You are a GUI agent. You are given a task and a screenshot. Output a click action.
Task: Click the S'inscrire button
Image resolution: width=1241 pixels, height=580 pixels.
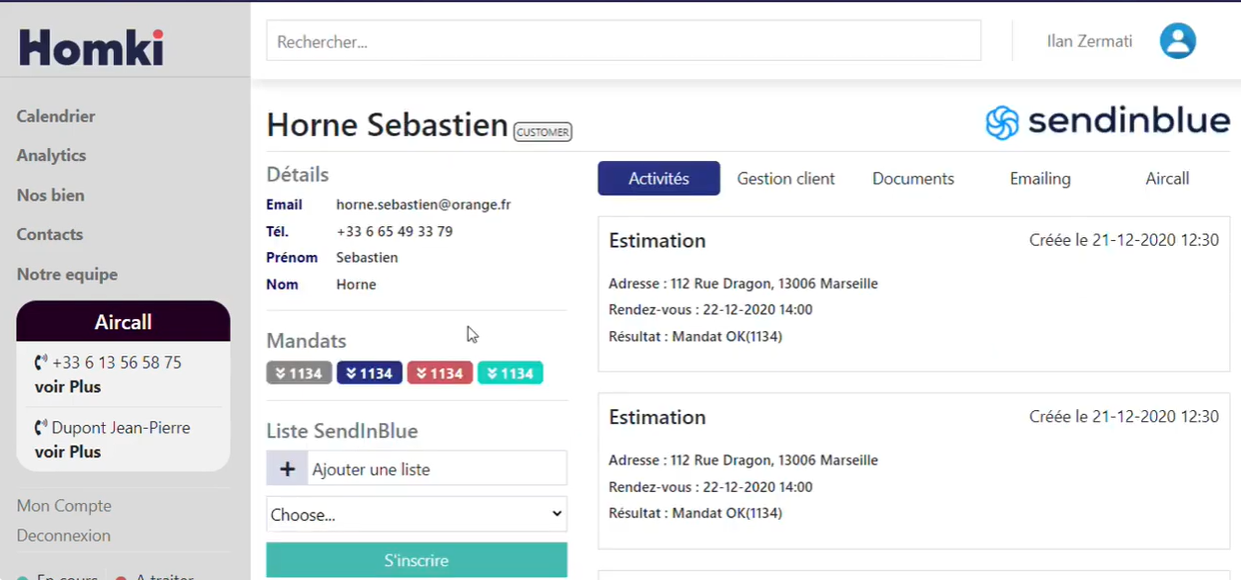coord(417,560)
